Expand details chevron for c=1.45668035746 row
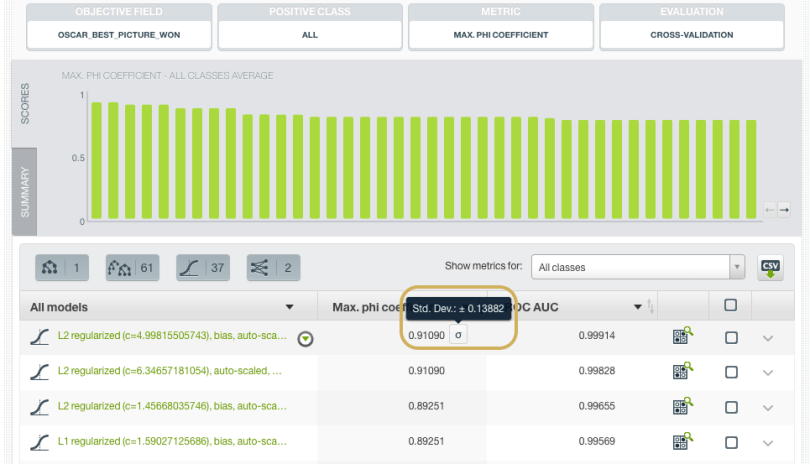The height and width of the screenshot is (464, 810). point(768,408)
